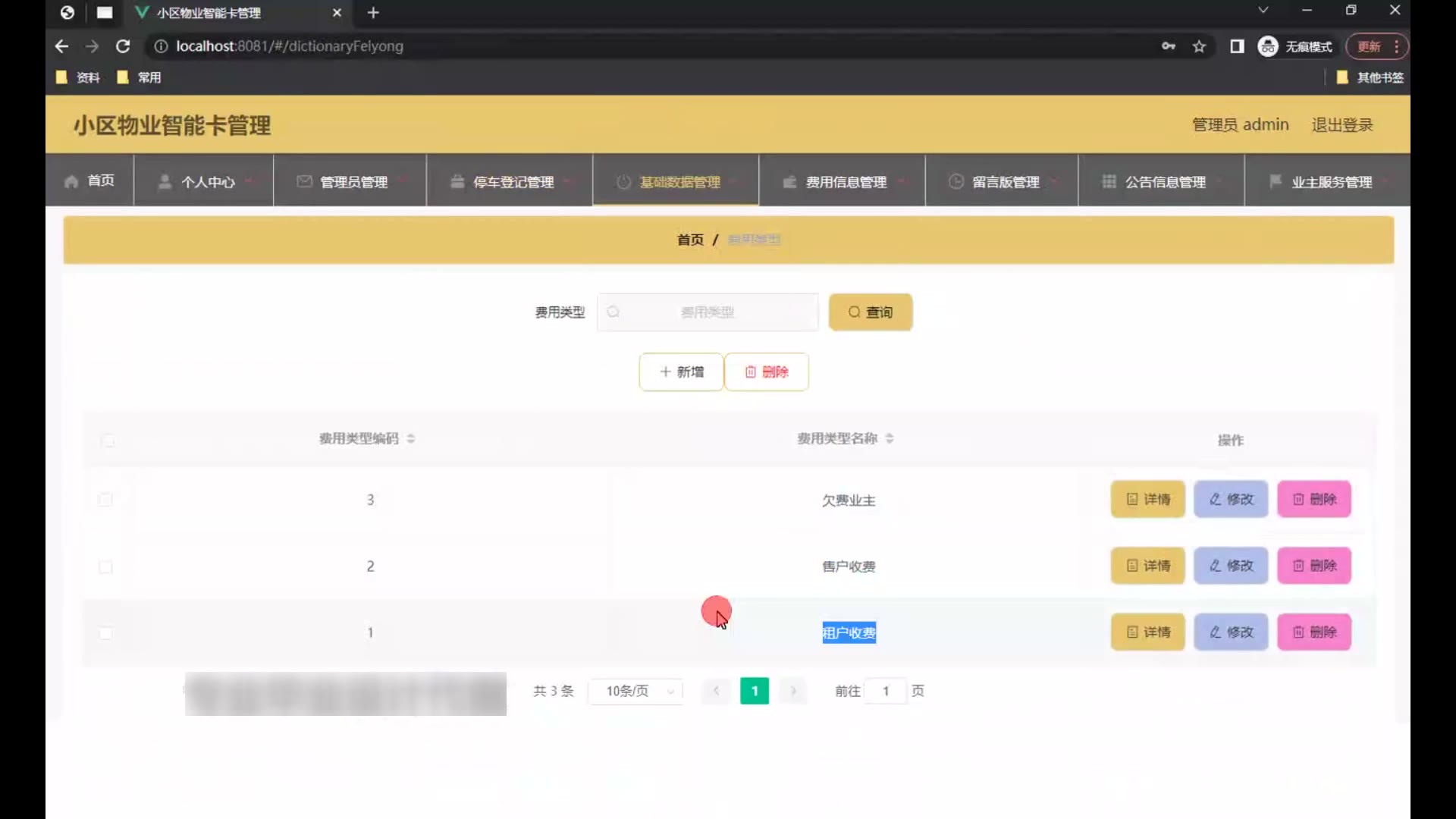This screenshot has width=1456, height=819.
Task: Click 修改 for the 售户收费 row
Action: (x=1230, y=566)
